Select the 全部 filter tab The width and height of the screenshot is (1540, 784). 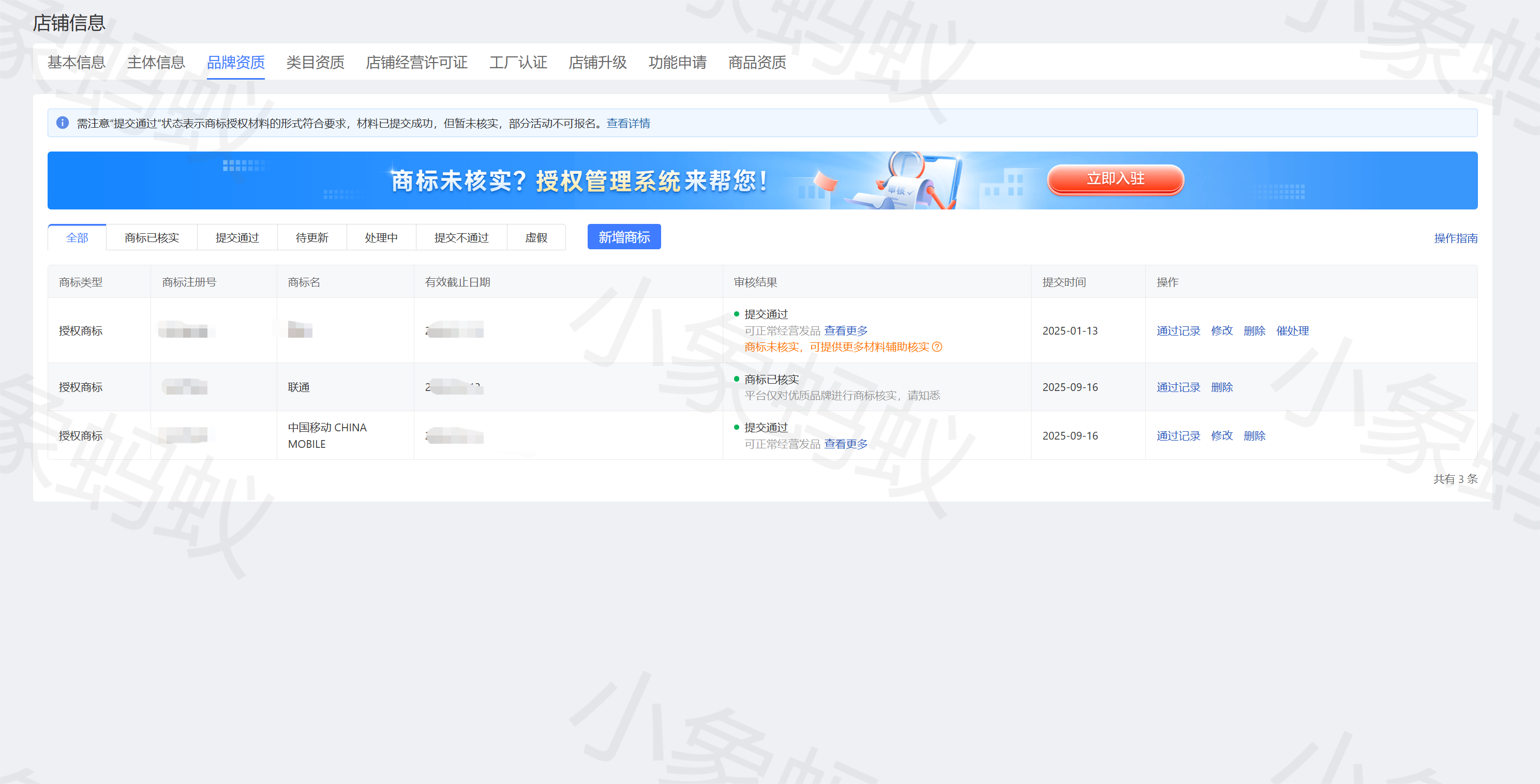pyautogui.click(x=77, y=238)
